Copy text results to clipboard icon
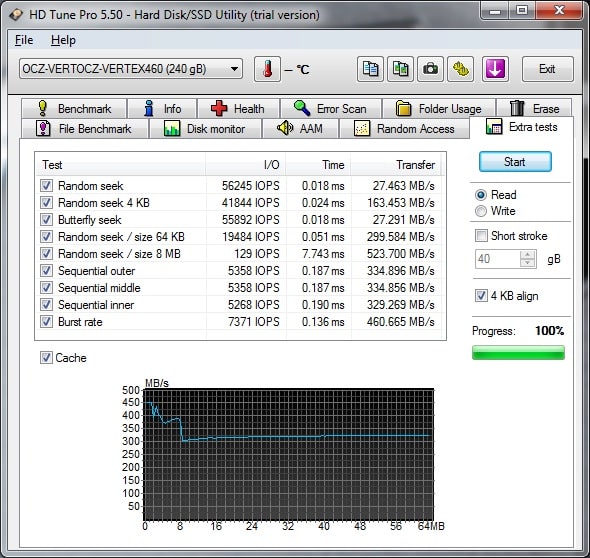590x558 pixels. coord(370,69)
